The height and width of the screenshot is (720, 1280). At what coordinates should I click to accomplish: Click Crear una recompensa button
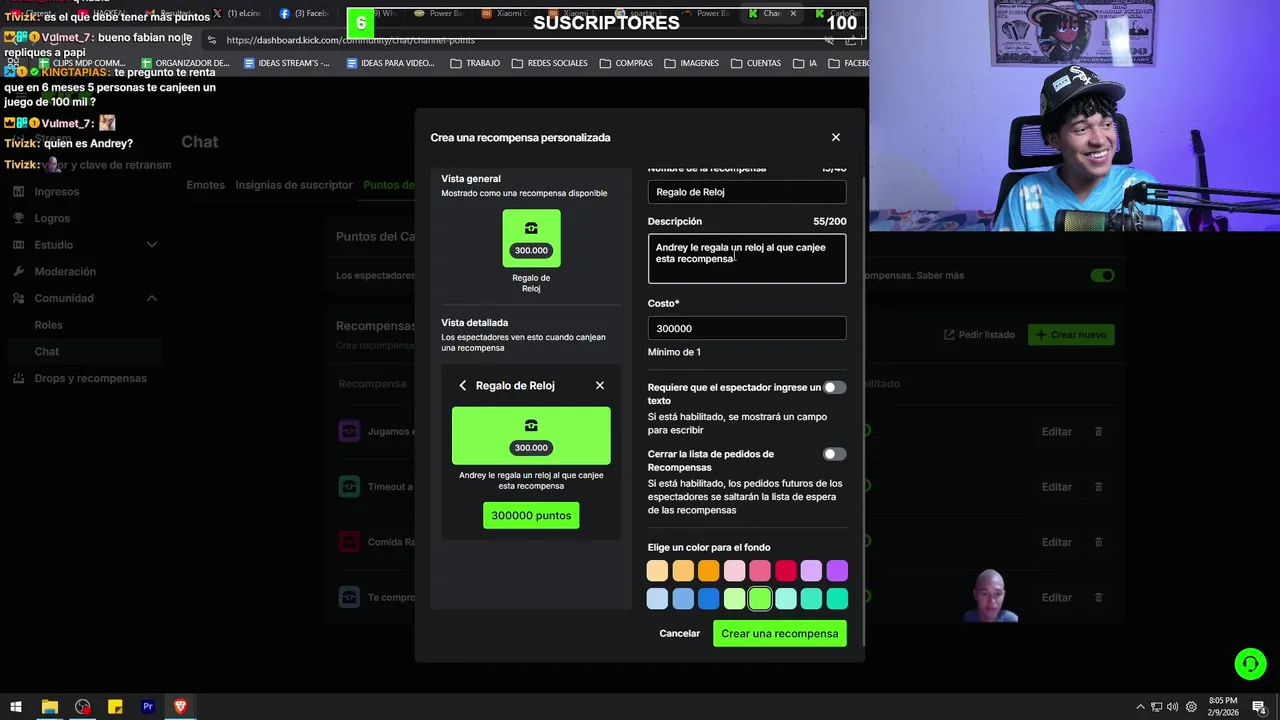779,633
